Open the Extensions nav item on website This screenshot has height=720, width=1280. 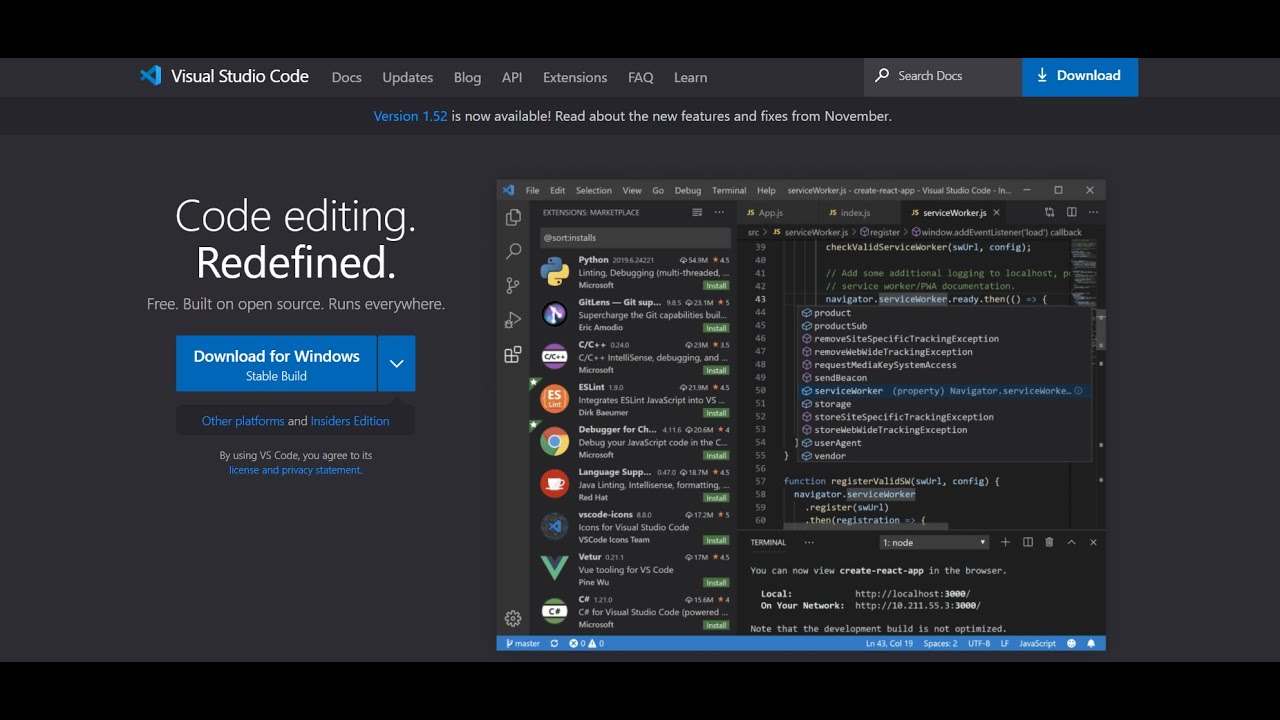[575, 77]
